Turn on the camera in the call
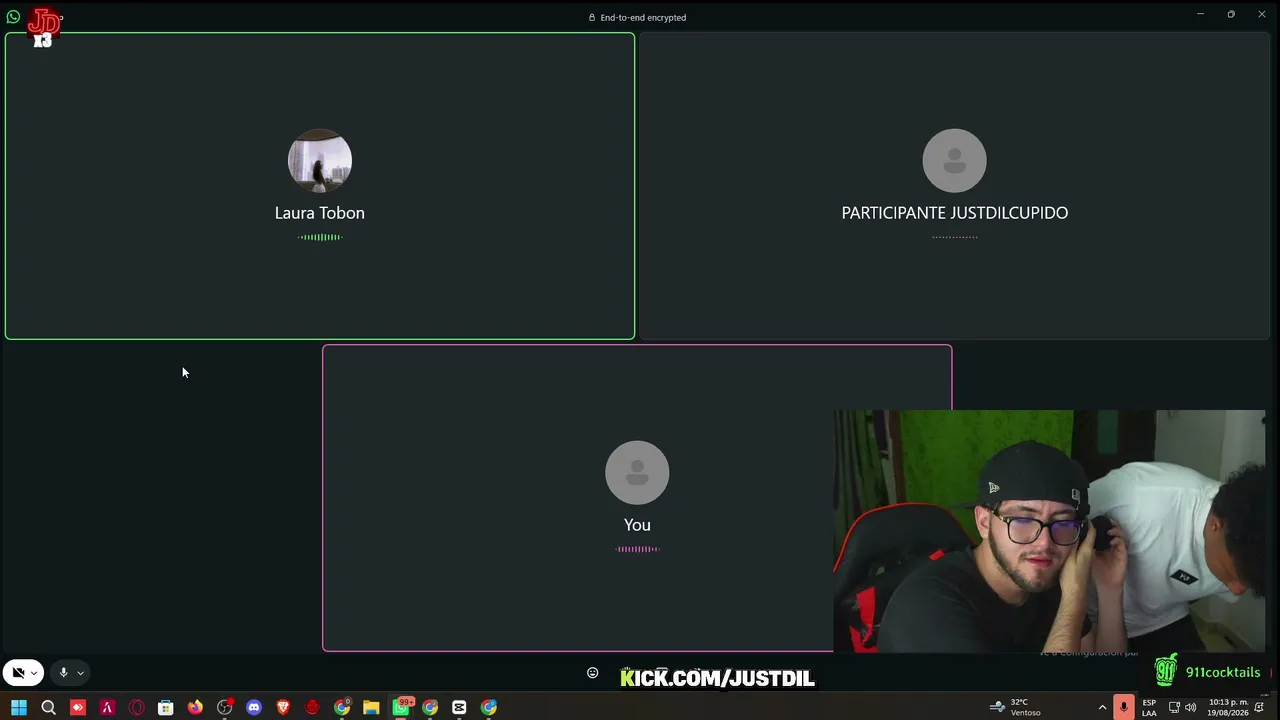The width and height of the screenshot is (1280, 720). (17, 673)
